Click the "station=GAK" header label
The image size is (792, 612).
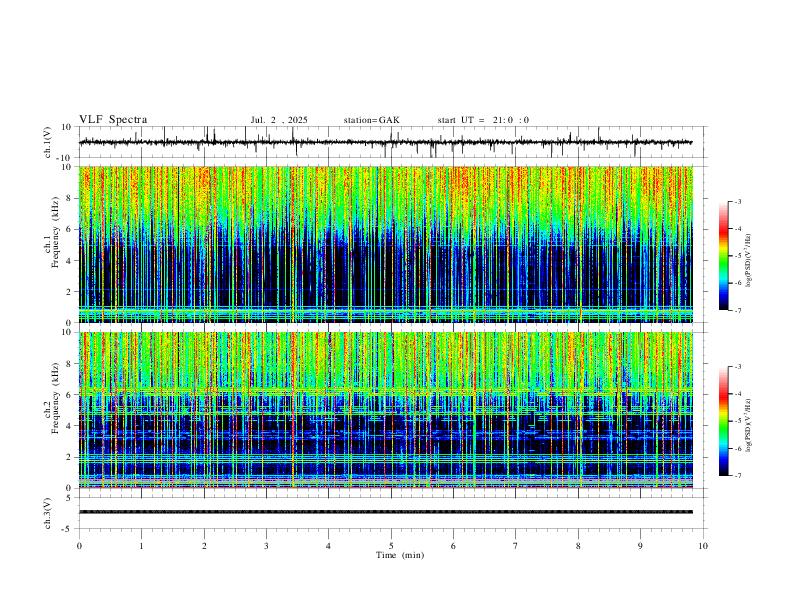pyautogui.click(x=371, y=120)
